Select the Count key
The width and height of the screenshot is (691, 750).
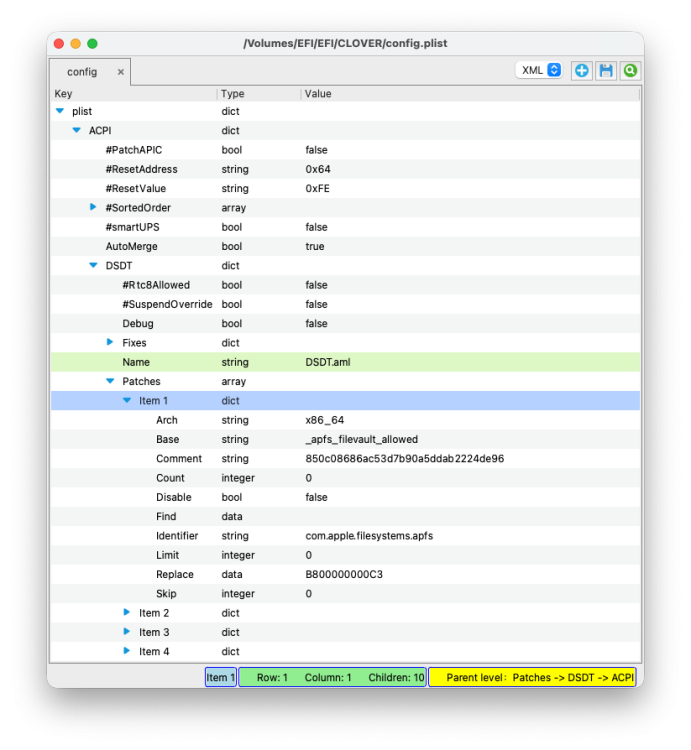tap(170, 478)
